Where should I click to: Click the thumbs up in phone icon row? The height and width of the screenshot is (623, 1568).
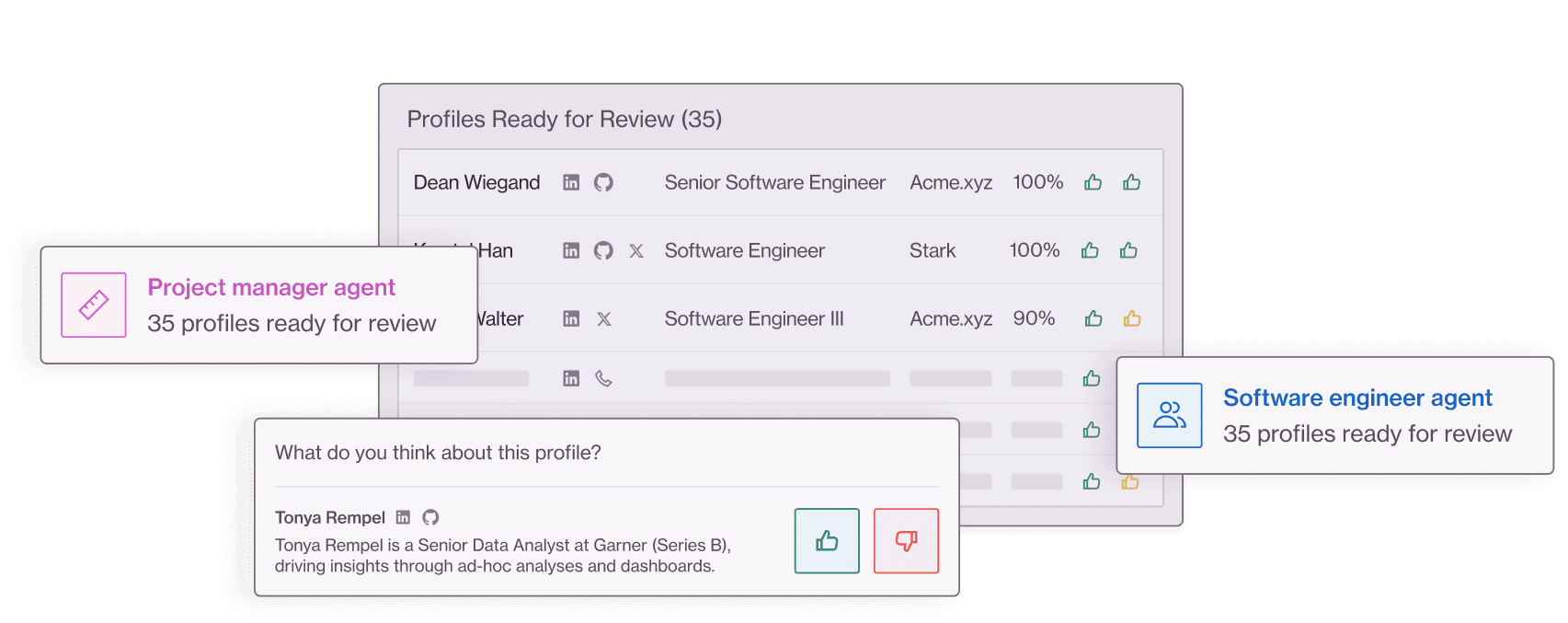click(1092, 378)
